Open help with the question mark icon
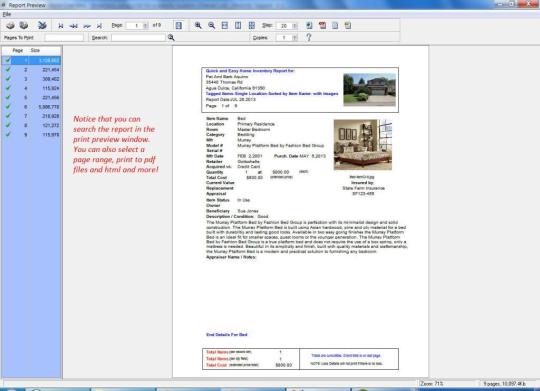Screen dimensions: 540x391 [x=309, y=37]
